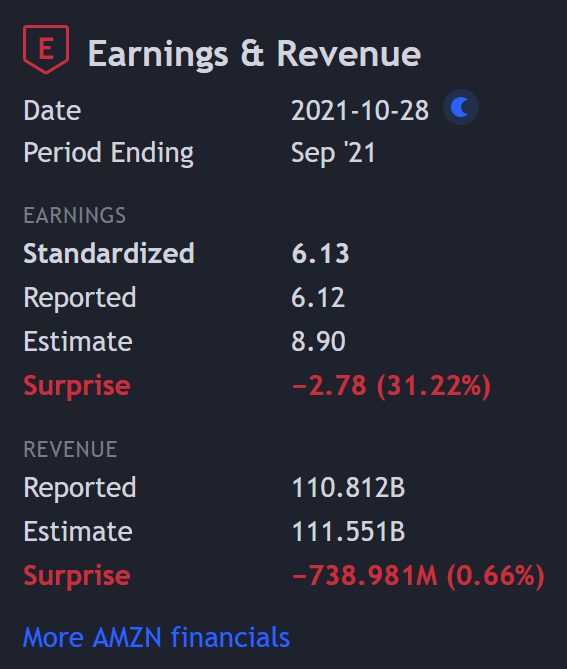This screenshot has width=567, height=669.
Task: Click the Period Ending label
Action: coord(109,153)
